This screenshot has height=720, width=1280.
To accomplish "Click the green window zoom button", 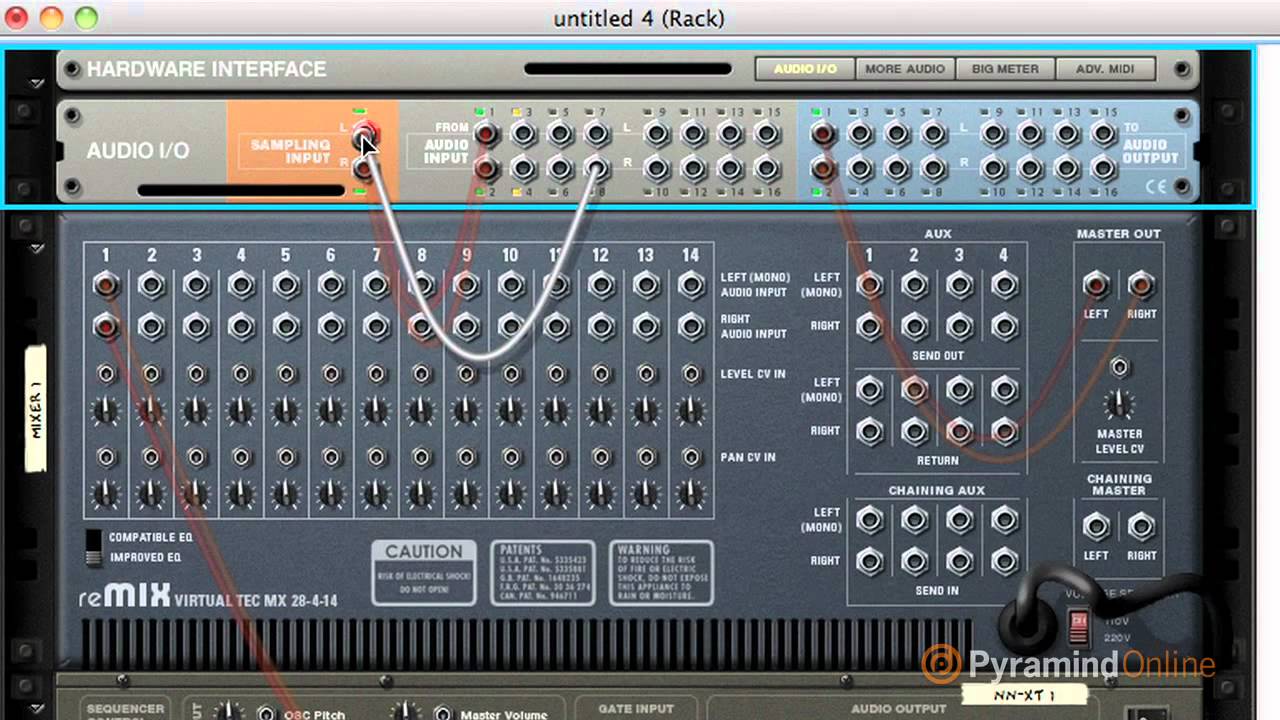I will point(87,18).
